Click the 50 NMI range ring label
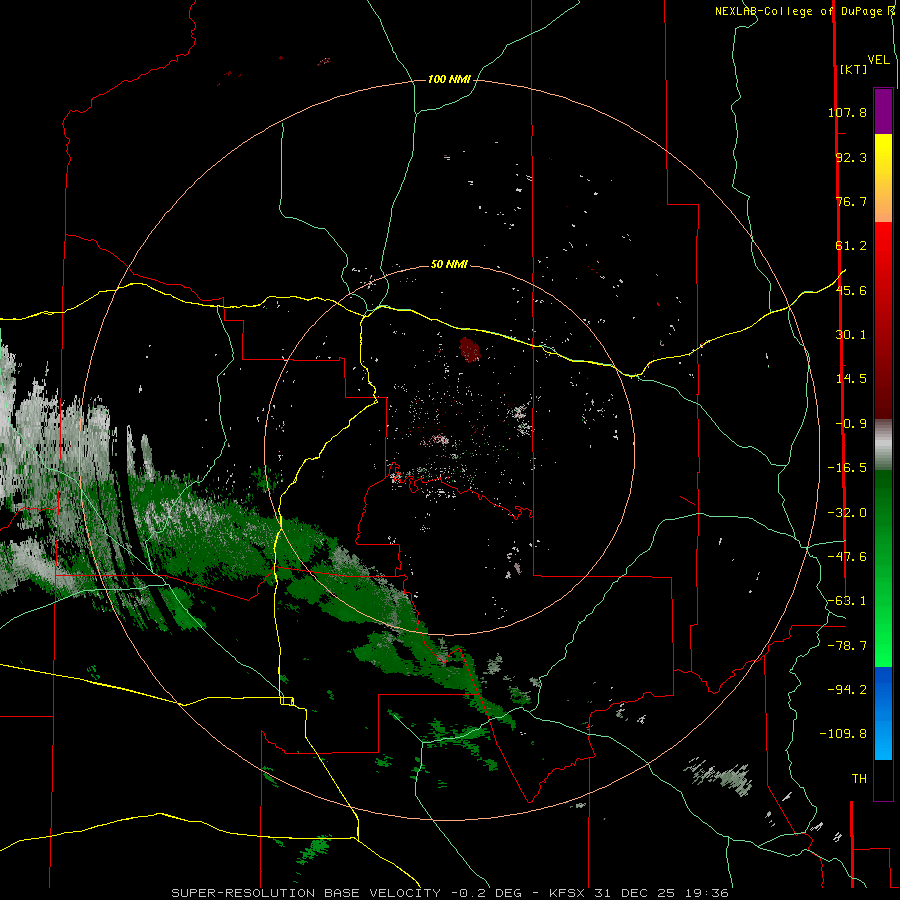 point(449,264)
